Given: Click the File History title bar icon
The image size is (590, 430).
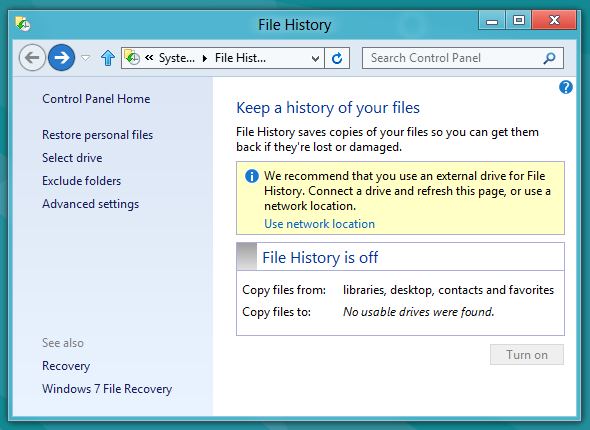Looking at the screenshot, I should pos(23,24).
